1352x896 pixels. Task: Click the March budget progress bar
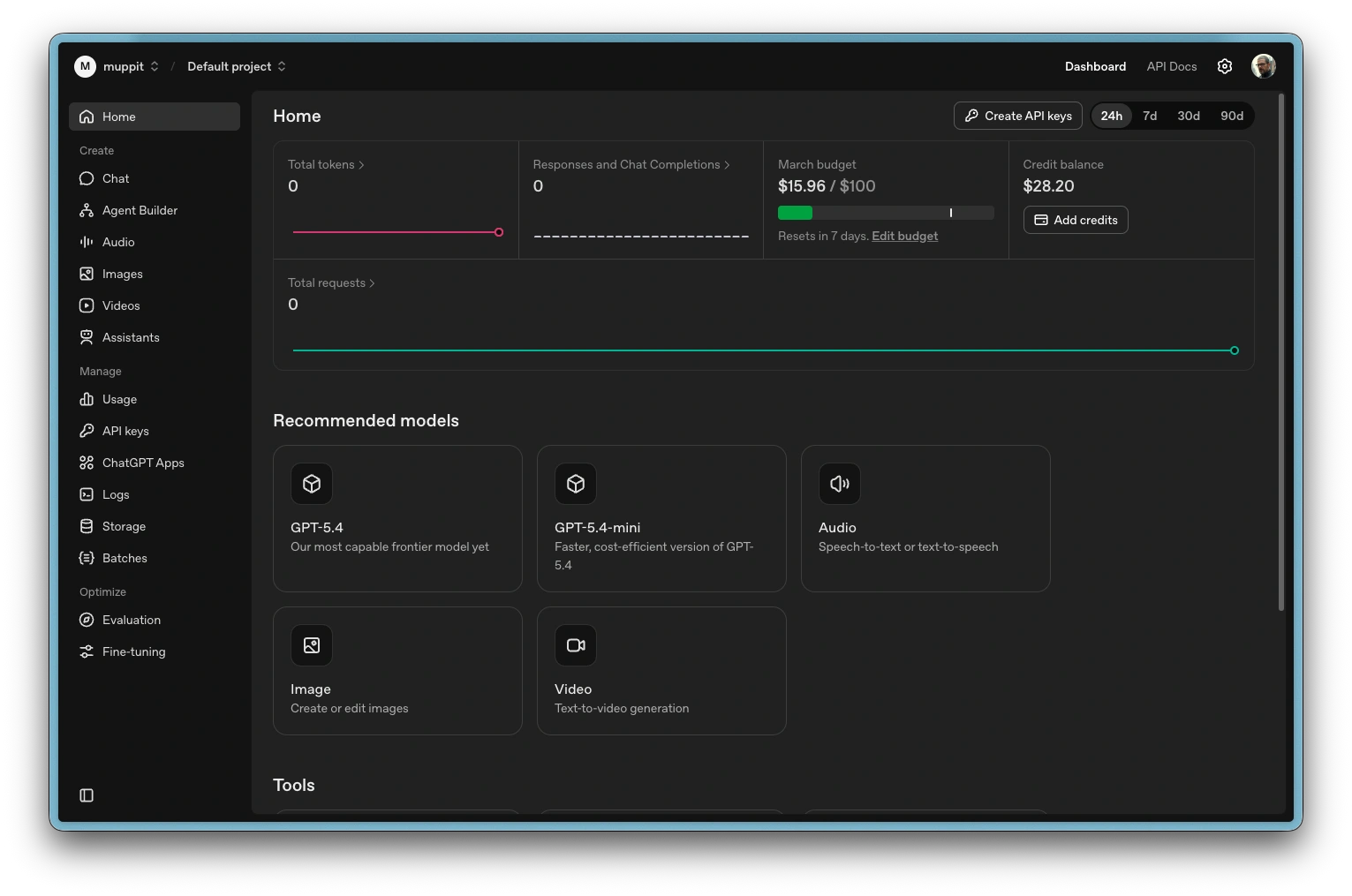pos(885,213)
